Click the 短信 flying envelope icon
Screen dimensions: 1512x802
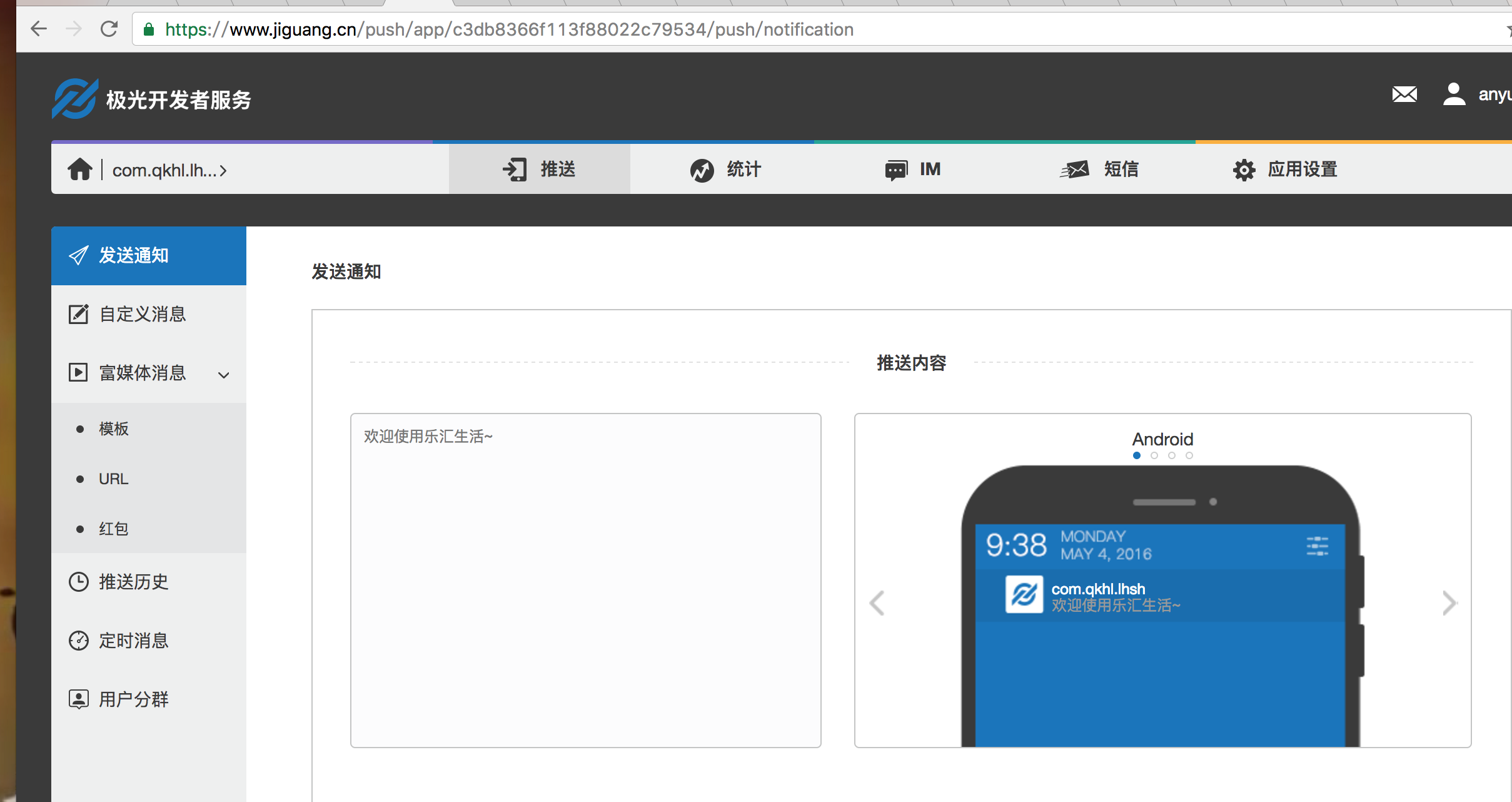[x=1074, y=170]
